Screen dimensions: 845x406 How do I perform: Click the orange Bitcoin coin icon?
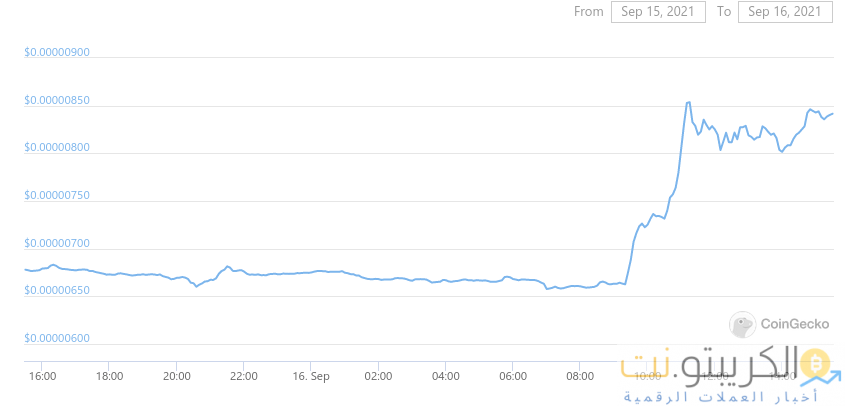(817, 366)
